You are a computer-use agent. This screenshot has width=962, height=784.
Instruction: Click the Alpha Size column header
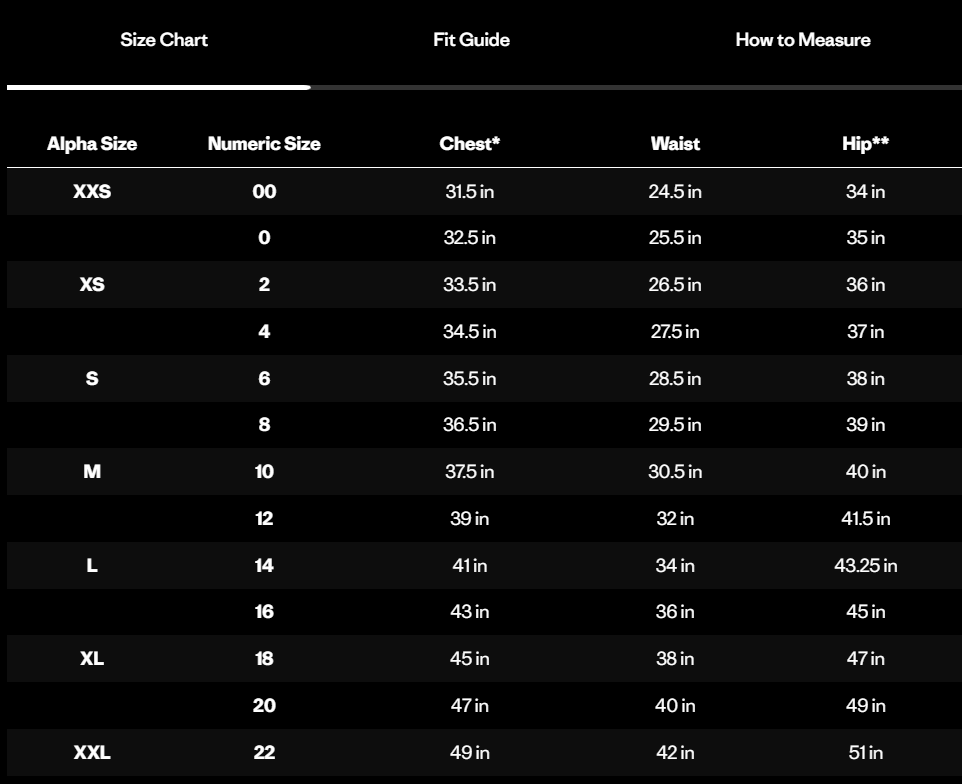[x=92, y=144]
